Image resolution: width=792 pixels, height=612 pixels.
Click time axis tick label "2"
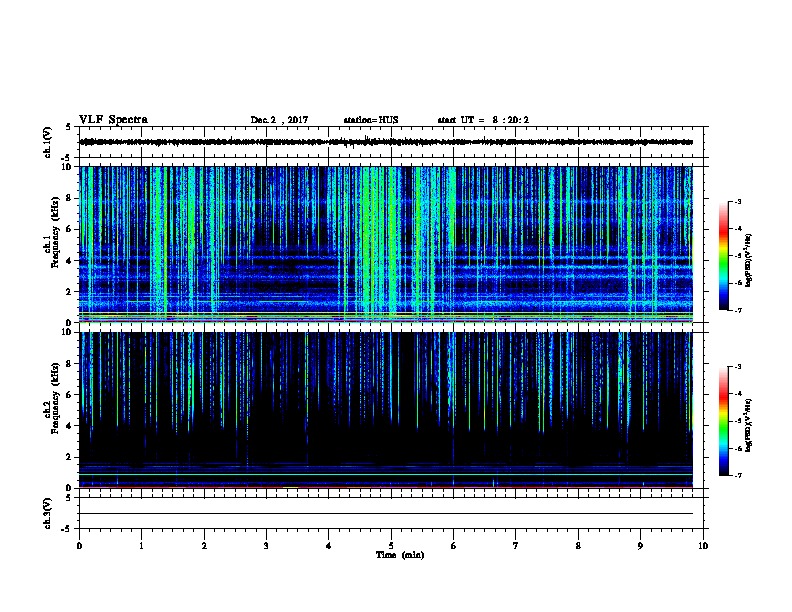[204, 546]
